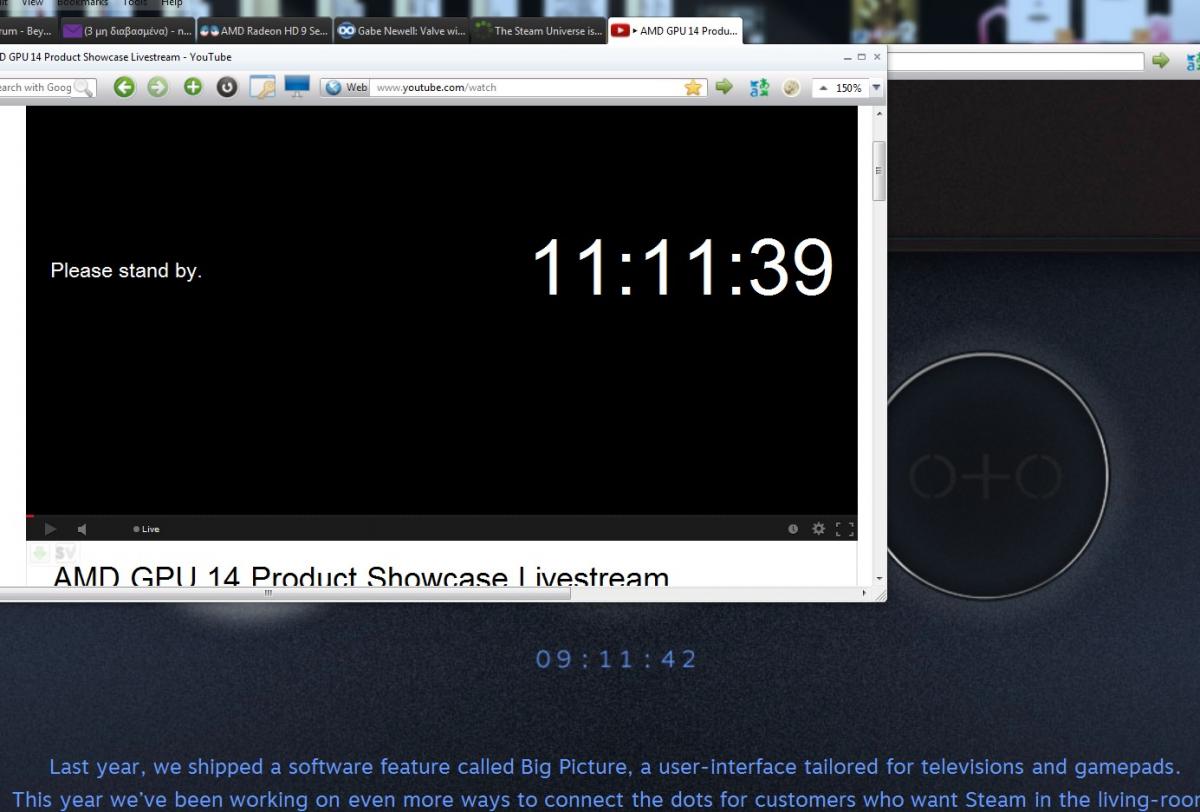The height and width of the screenshot is (812, 1200).
Task: Click the blue monitor icon in toolbar
Action: coord(297,86)
